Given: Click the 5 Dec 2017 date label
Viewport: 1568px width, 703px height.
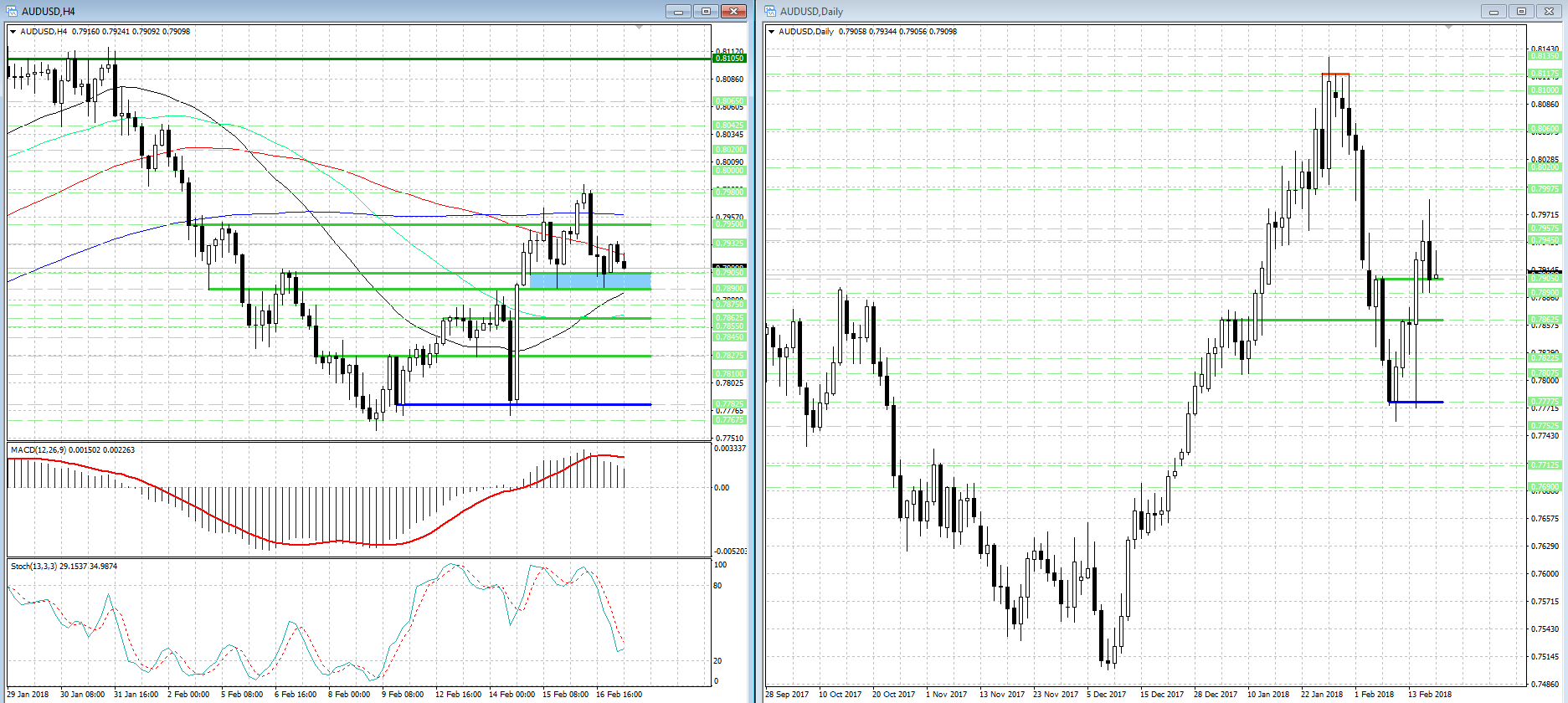Looking at the screenshot, I should (x=1106, y=694).
